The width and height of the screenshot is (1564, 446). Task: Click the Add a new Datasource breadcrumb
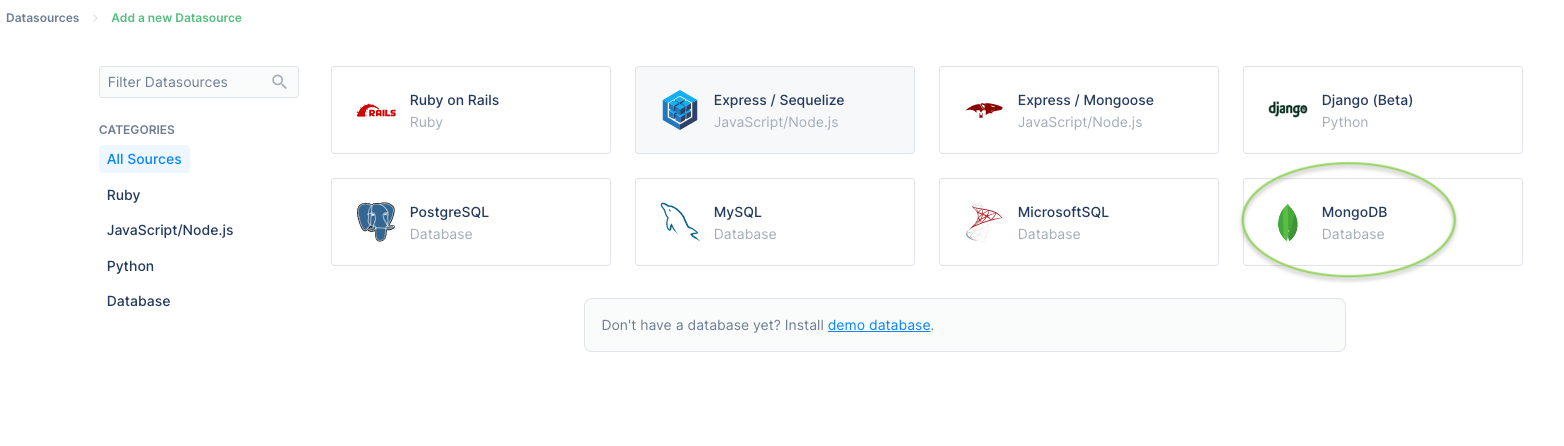(176, 18)
